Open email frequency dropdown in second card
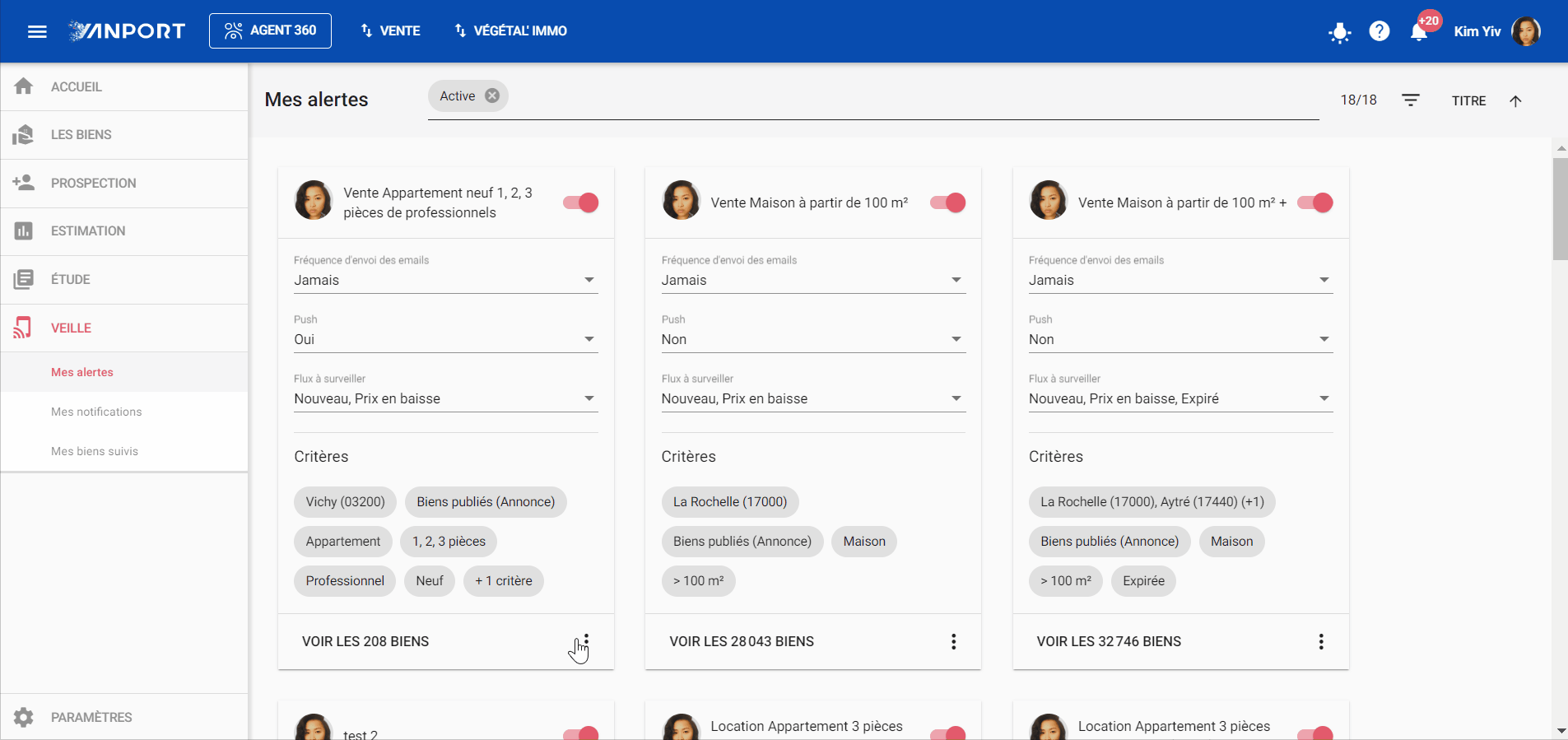 click(x=813, y=280)
